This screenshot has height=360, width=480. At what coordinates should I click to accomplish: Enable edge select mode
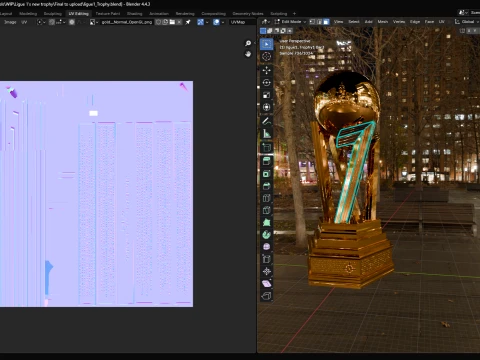coord(319,22)
